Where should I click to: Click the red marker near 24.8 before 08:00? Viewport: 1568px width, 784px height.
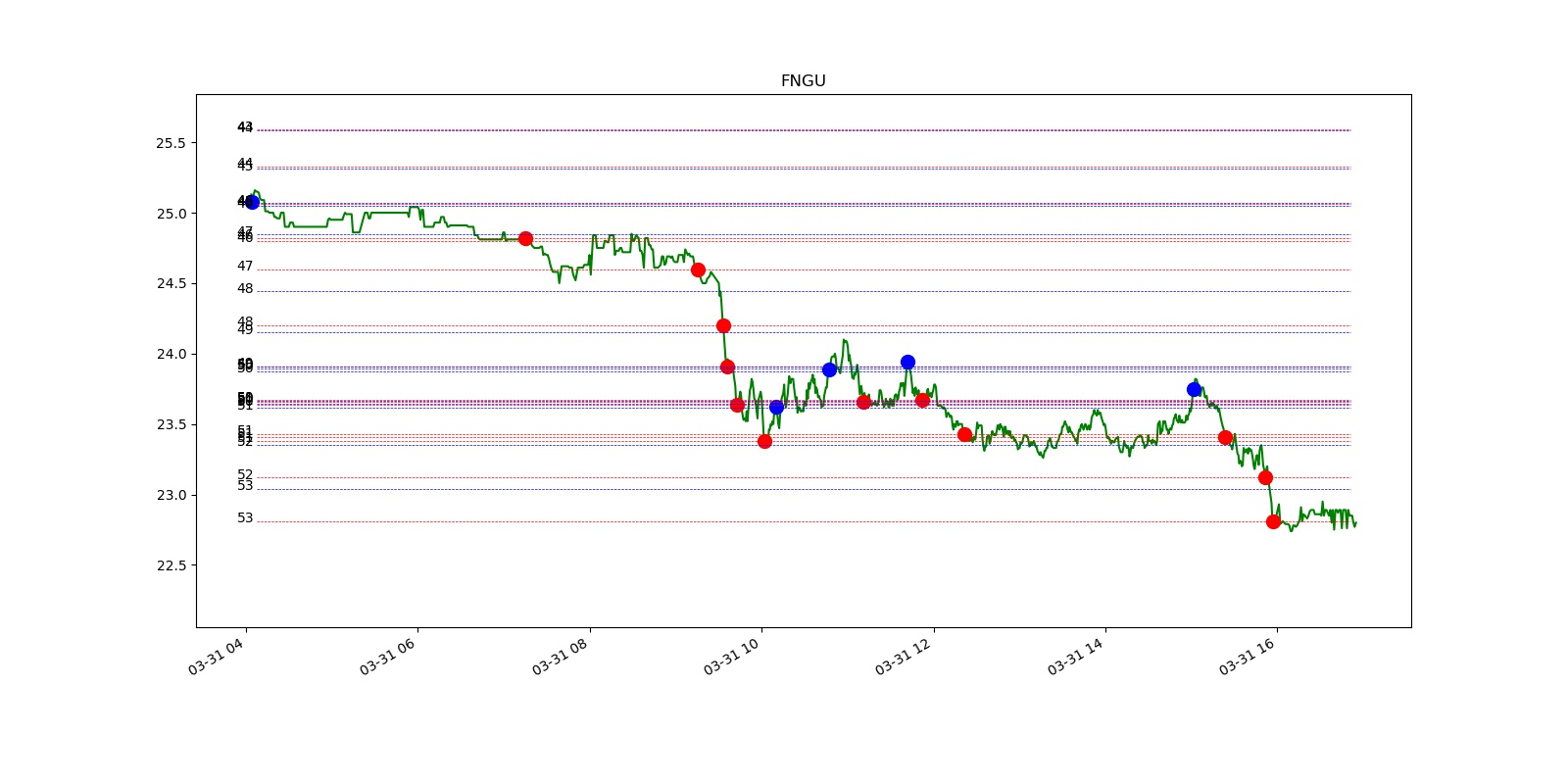pyautogui.click(x=525, y=238)
